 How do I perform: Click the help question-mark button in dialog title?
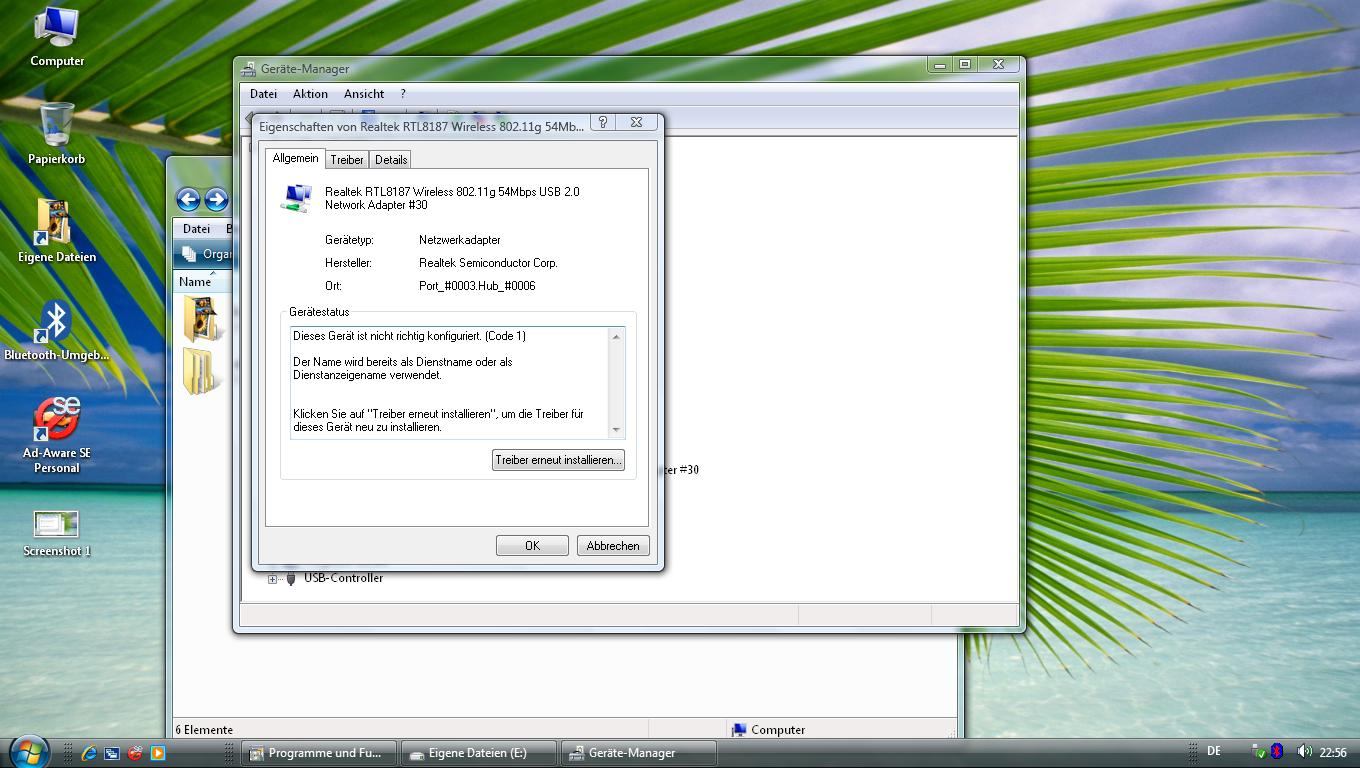click(603, 122)
